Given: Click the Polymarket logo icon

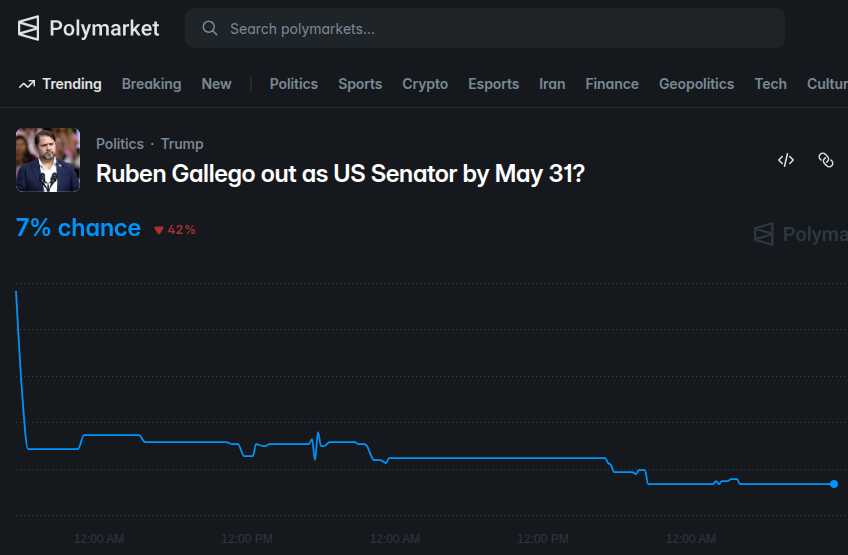Looking at the screenshot, I should tap(29, 28).
